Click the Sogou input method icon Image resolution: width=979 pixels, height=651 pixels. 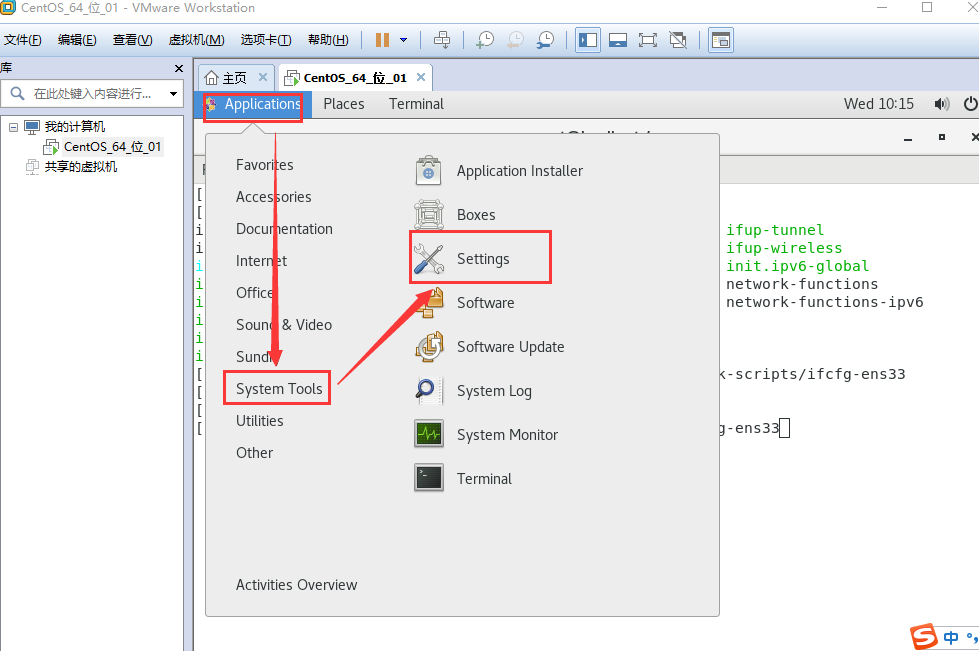[924, 637]
